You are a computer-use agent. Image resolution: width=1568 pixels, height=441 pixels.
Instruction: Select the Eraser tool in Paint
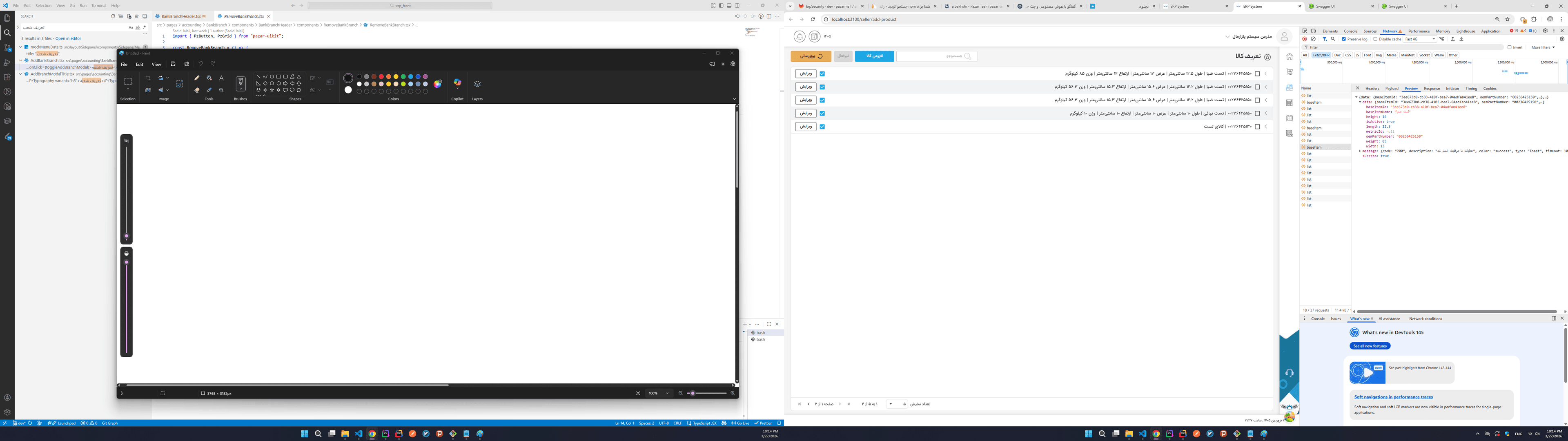click(196, 89)
